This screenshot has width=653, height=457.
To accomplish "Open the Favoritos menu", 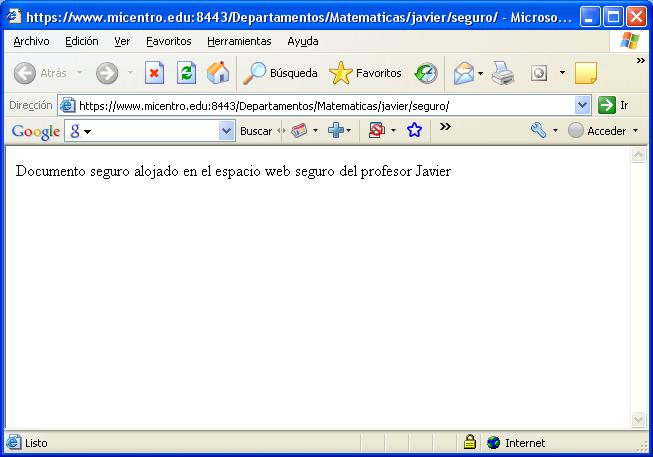I will point(168,41).
